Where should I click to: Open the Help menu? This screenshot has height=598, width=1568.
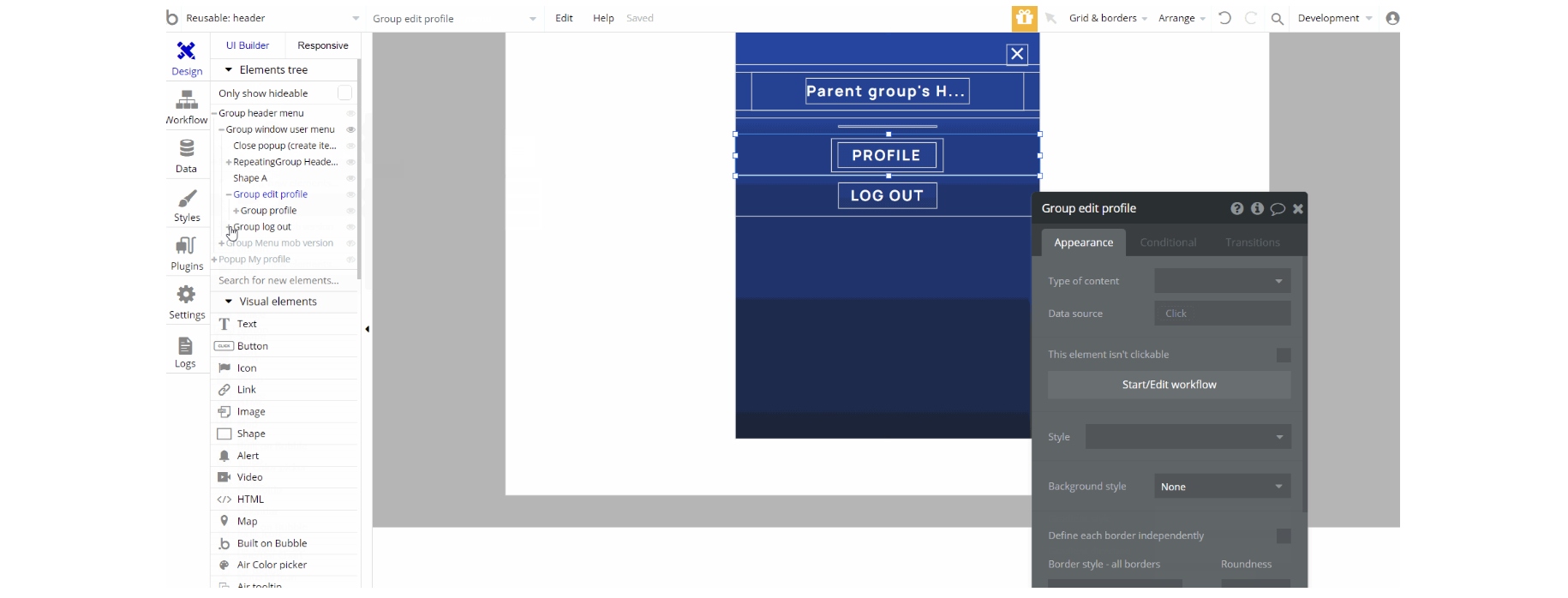603,18
